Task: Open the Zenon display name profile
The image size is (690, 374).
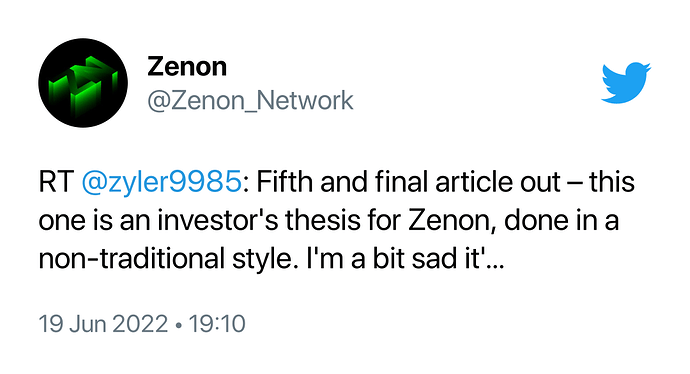Action: coord(187,66)
